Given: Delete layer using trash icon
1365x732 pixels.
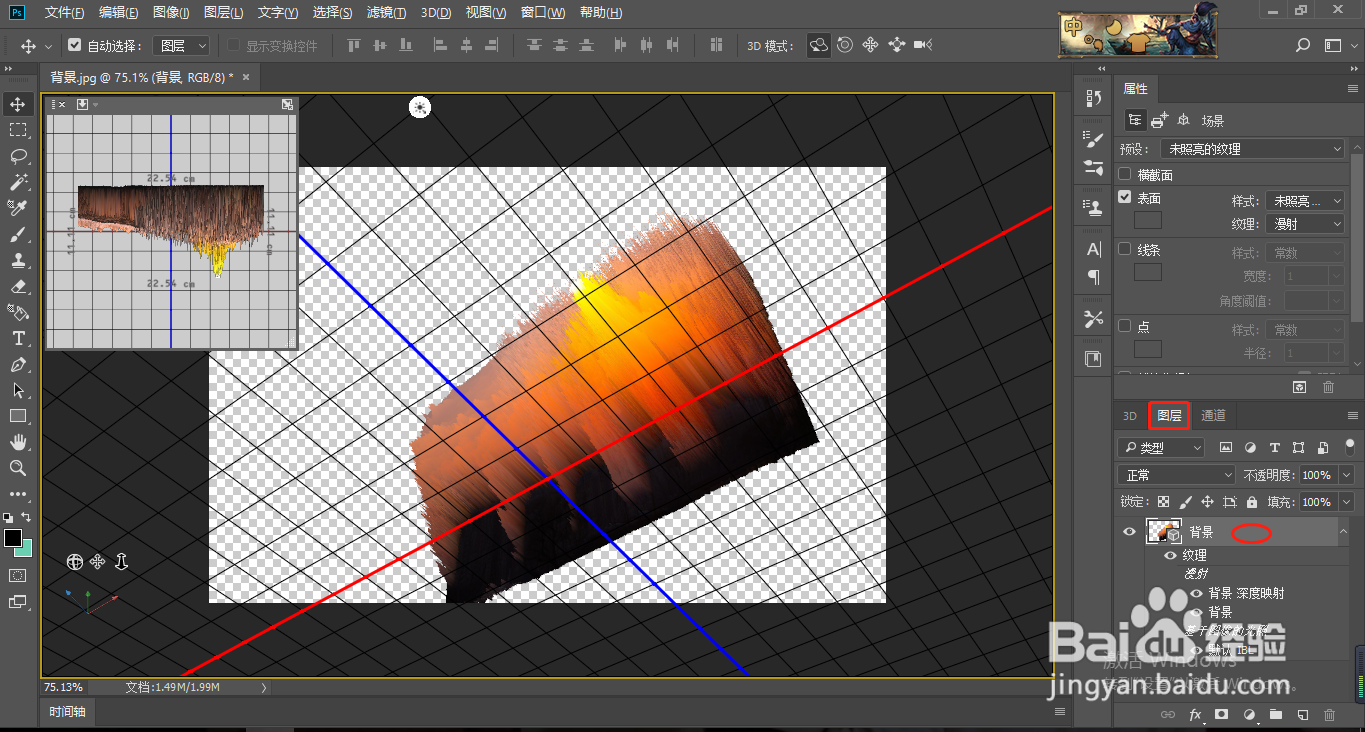Looking at the screenshot, I should (1329, 715).
